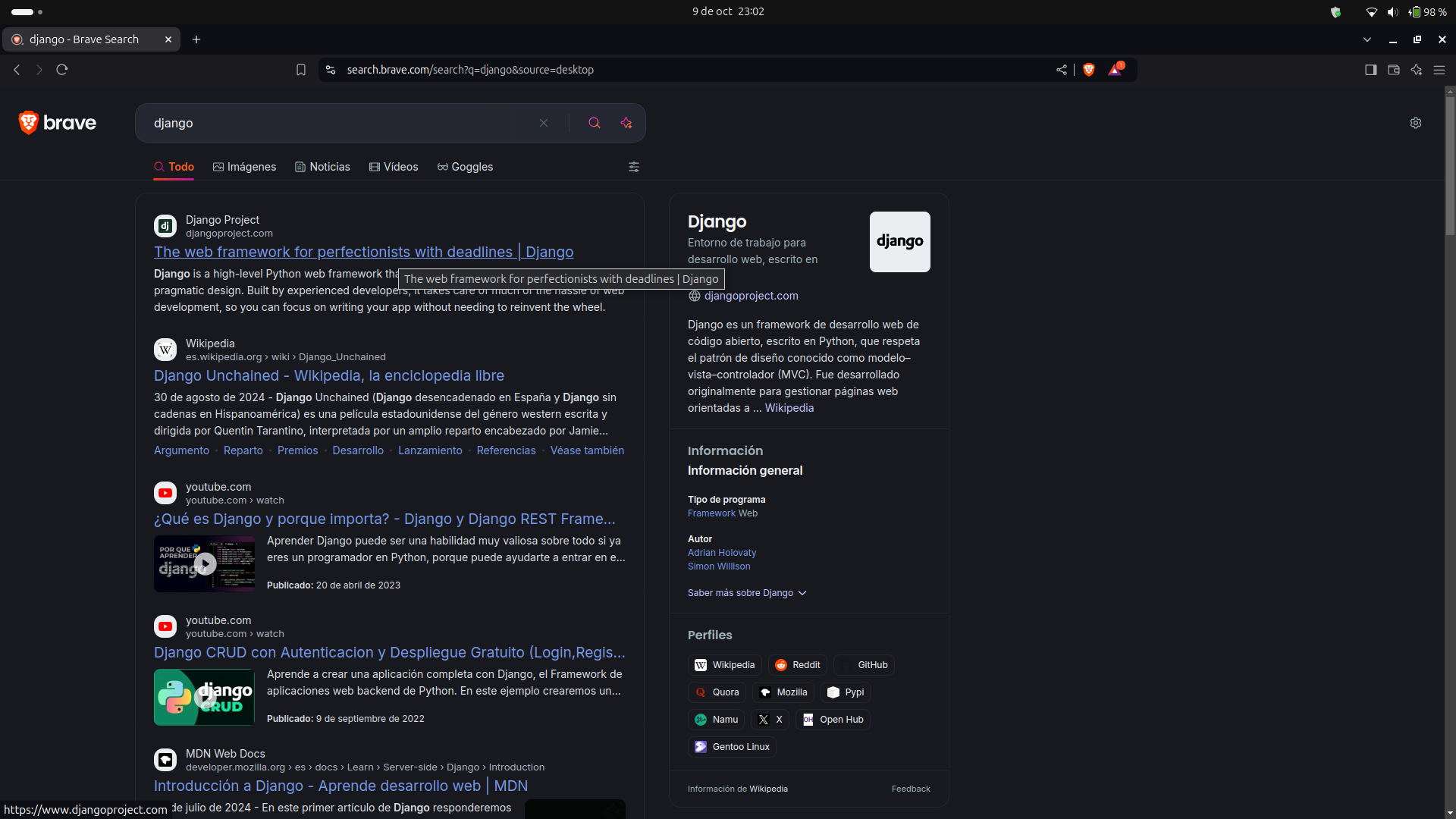Click the Brave Shields lion icon in address bar

coord(1089,70)
